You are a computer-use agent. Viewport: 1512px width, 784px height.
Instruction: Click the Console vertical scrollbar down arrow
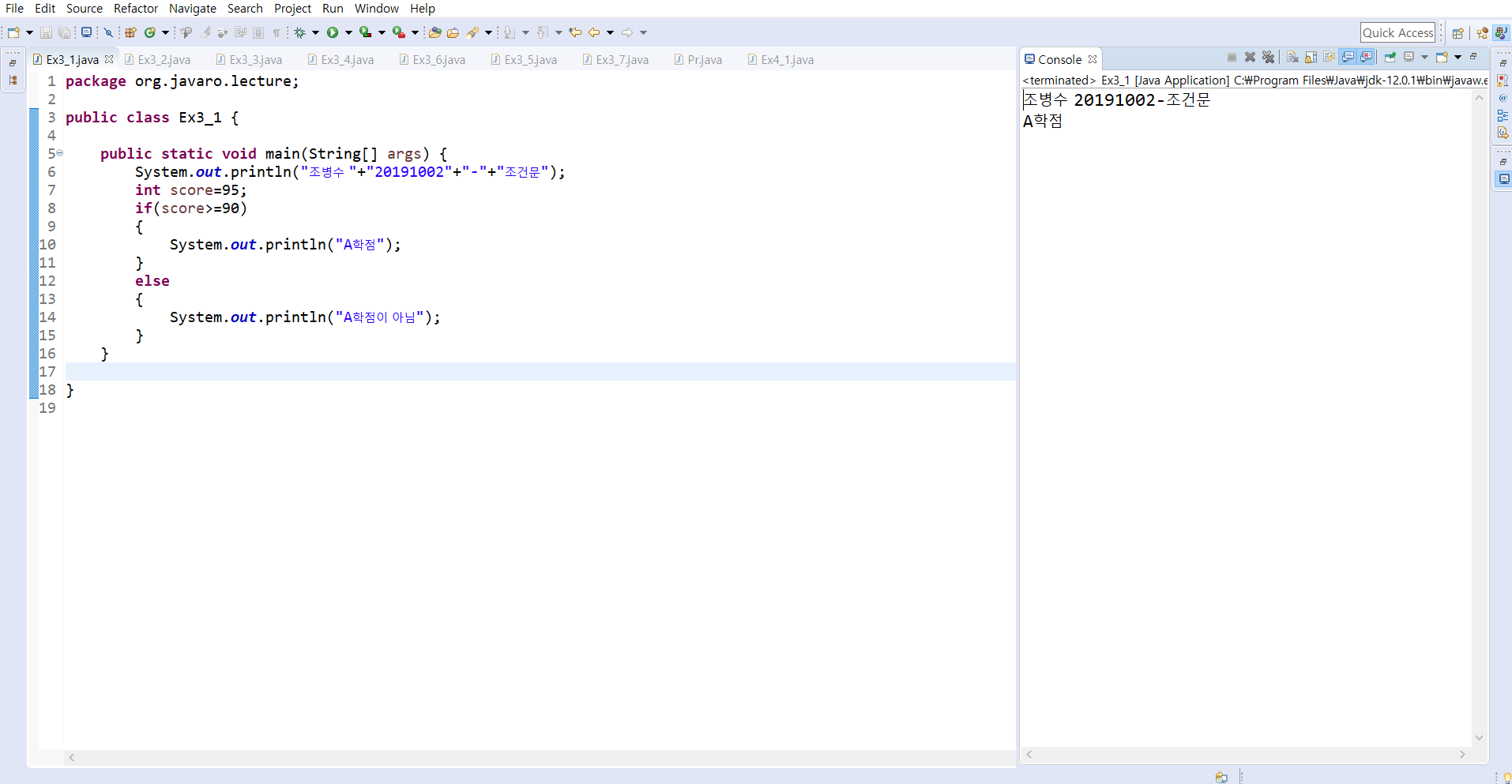tap(1479, 738)
